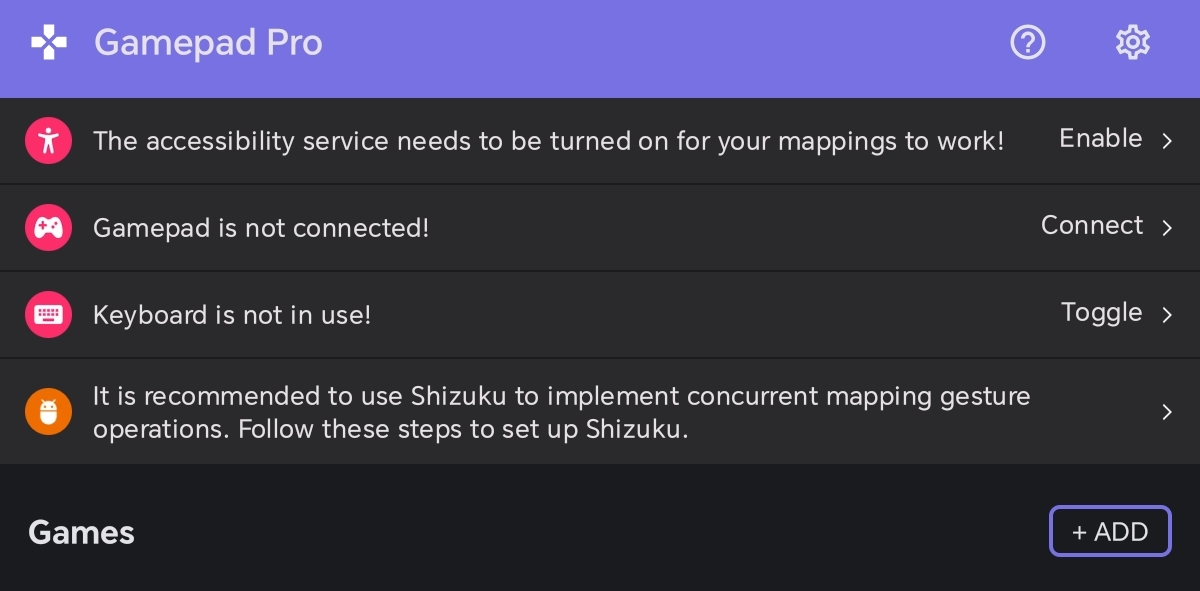Open the accessibility service warning message

[548, 141]
